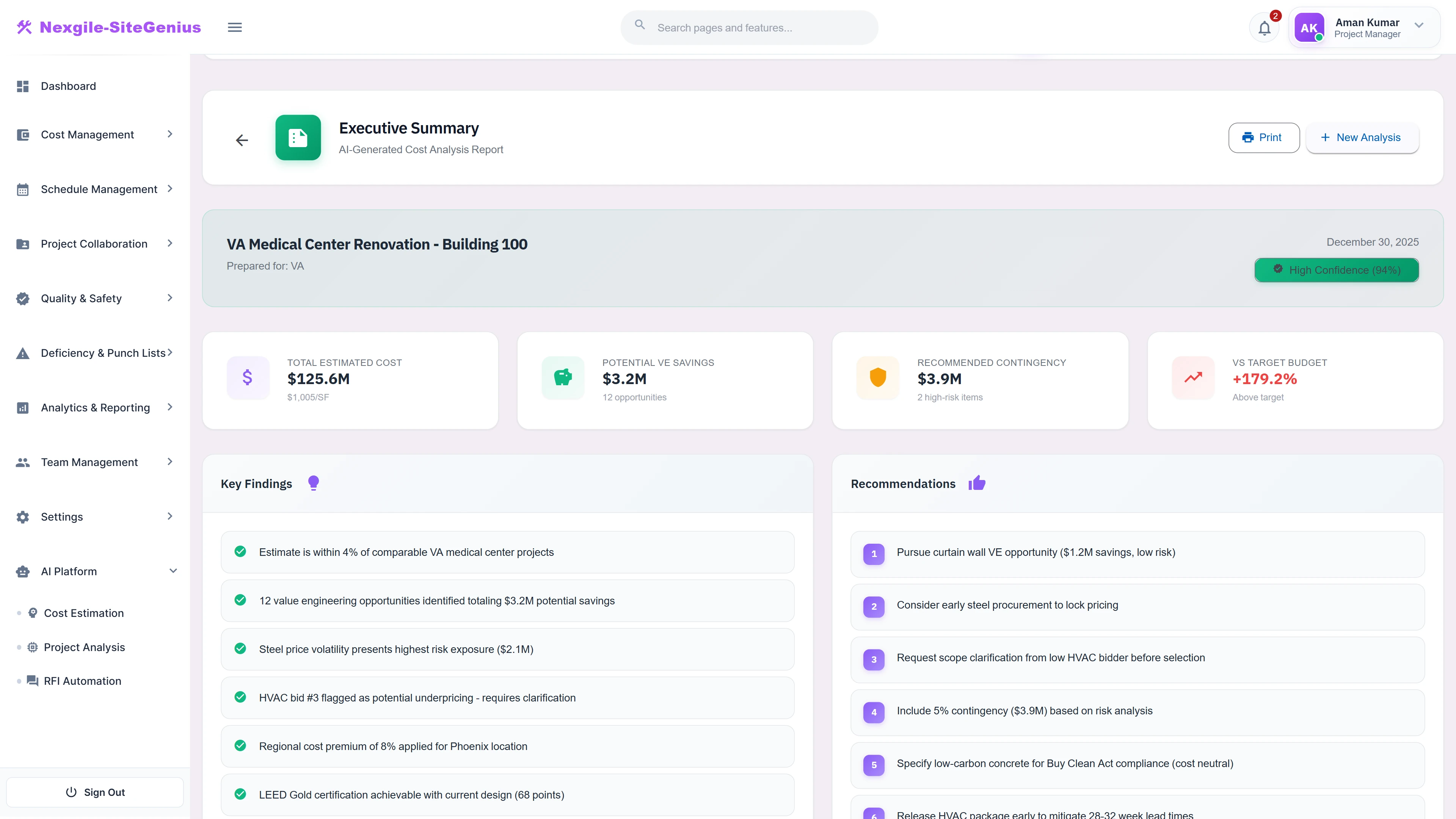Click the High Confidence 94% badge
Image resolution: width=1456 pixels, height=819 pixels.
[x=1336, y=270]
